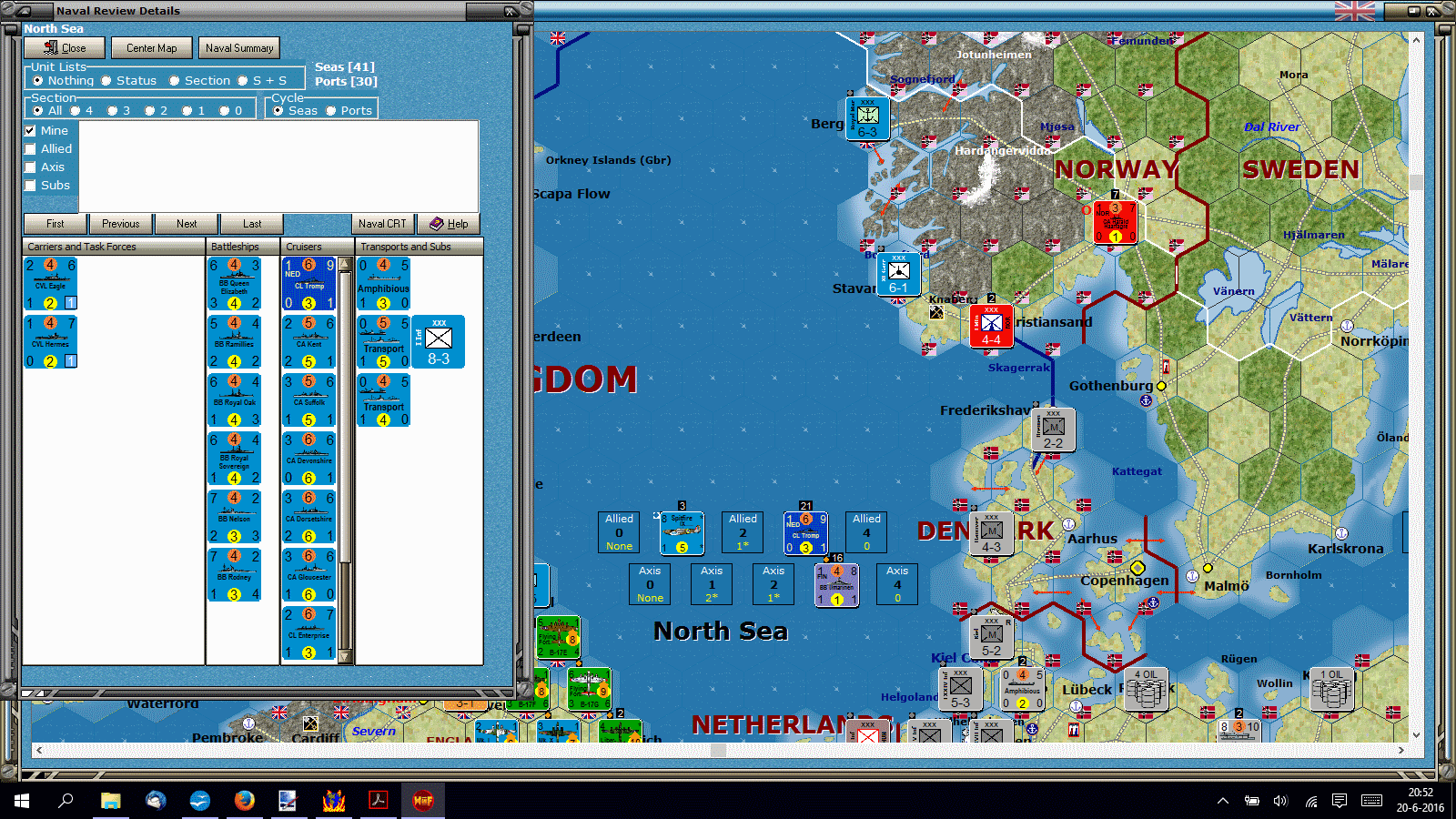
Task: Select the BB Rodney battleship counter
Action: tap(235, 575)
